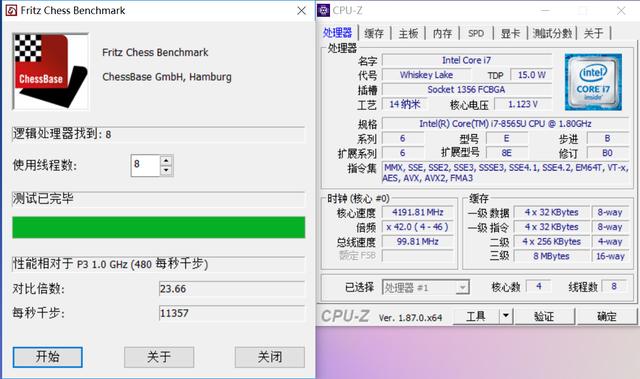This screenshot has width=640, height=379.
Task: Click the L3 associativity value 16-way
Action: tap(610, 256)
